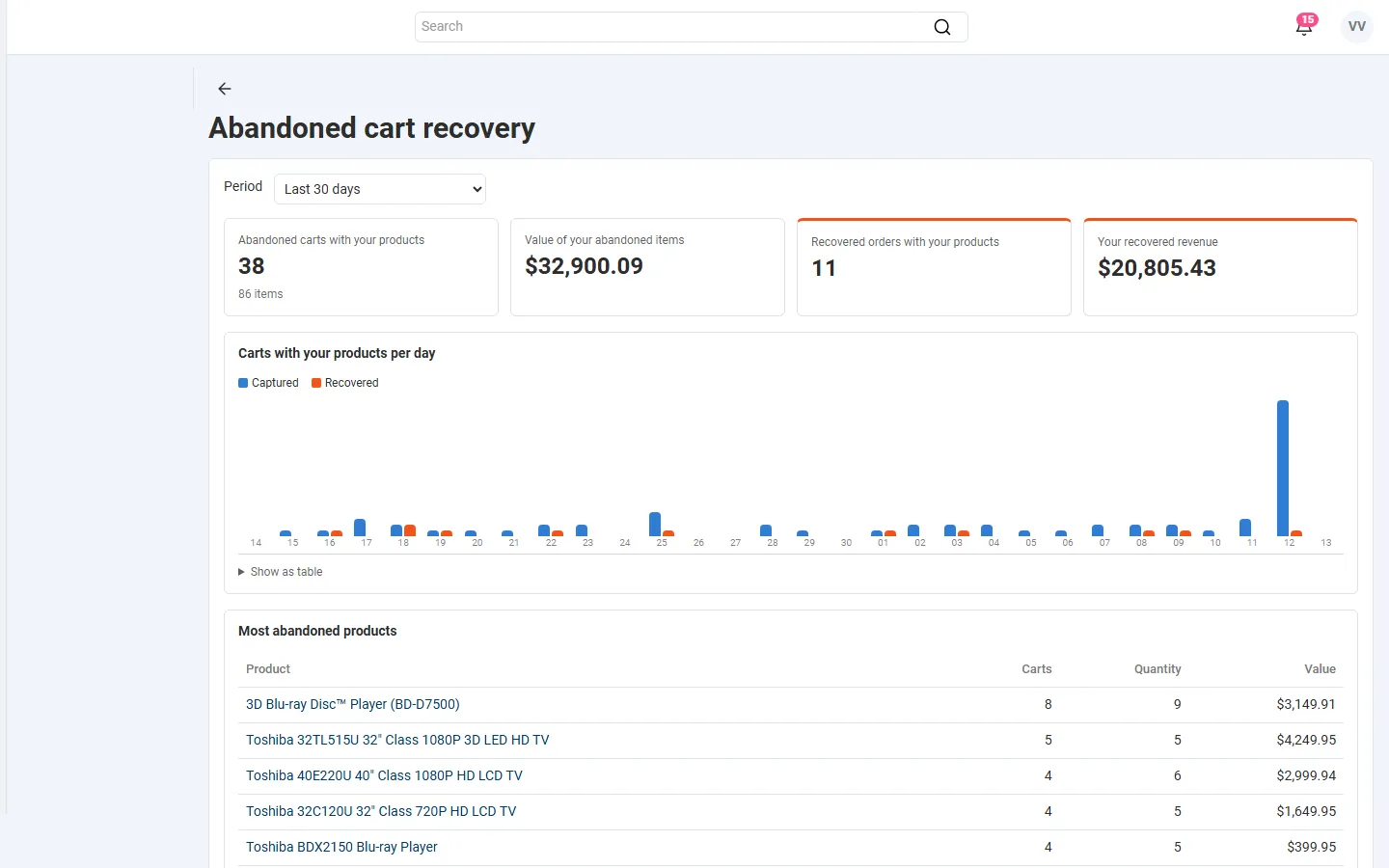The height and width of the screenshot is (868, 1389).
Task: Click the tall Captured bar for day 12
Action: [1283, 468]
